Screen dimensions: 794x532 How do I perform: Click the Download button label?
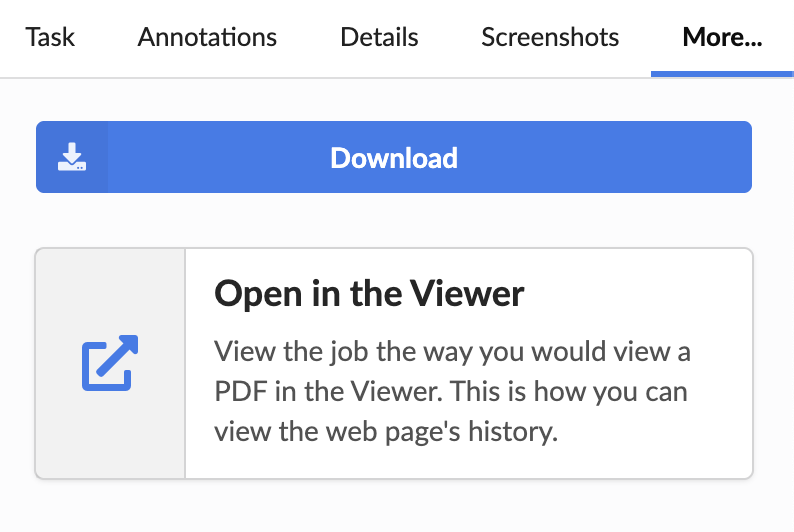point(394,158)
